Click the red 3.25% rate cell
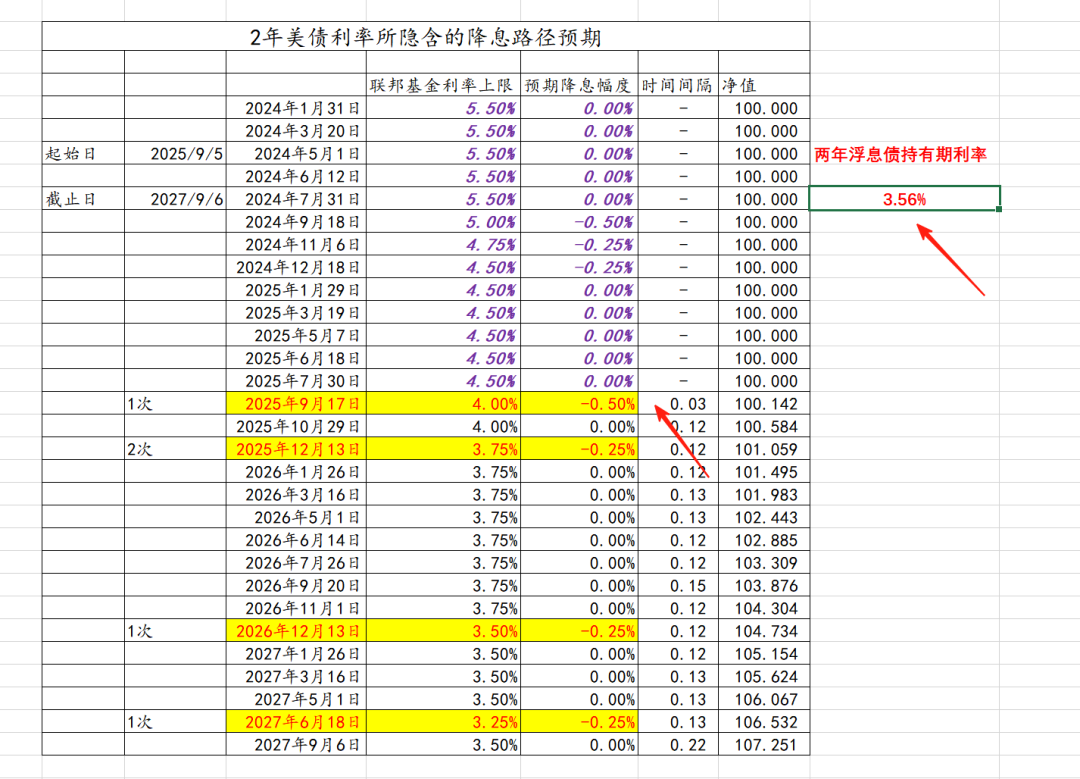 (x=443, y=722)
